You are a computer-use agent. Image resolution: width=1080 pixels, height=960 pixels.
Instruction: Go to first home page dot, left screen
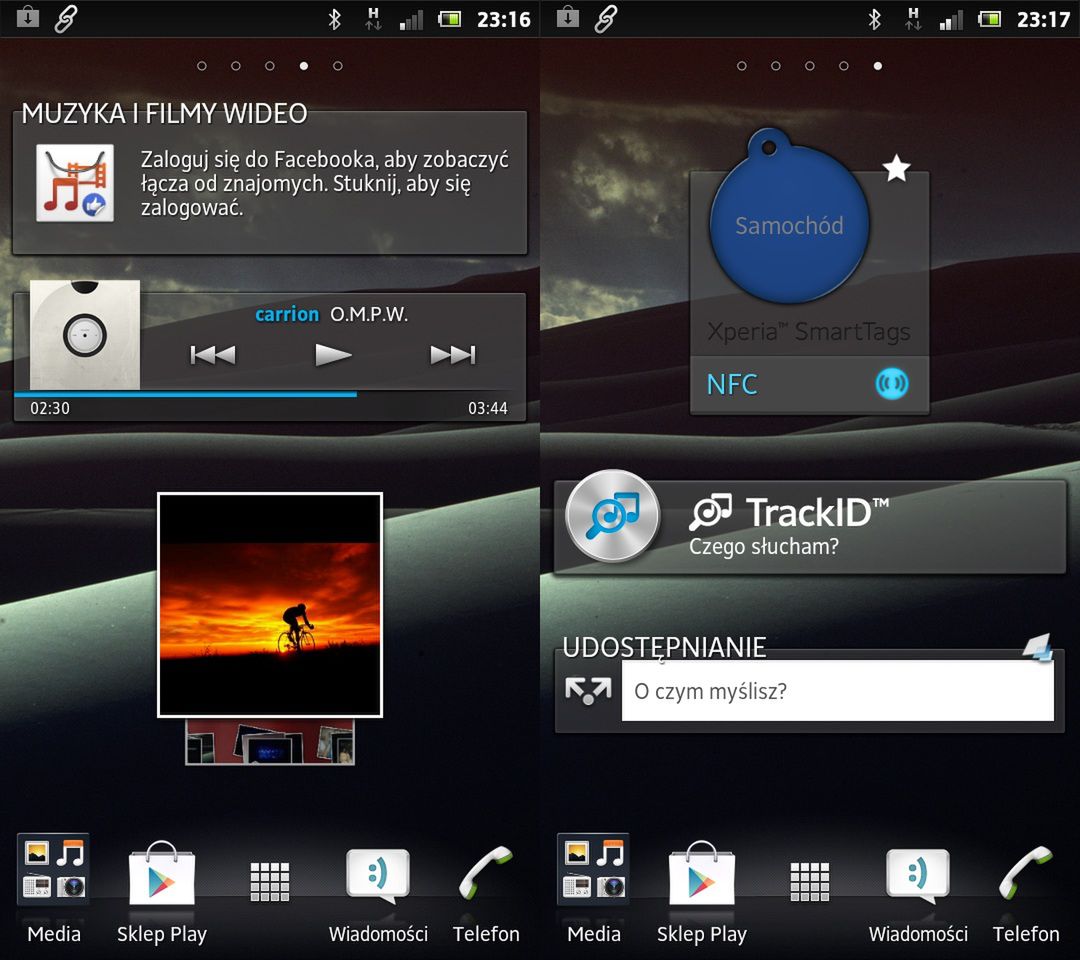pyautogui.click(x=202, y=66)
